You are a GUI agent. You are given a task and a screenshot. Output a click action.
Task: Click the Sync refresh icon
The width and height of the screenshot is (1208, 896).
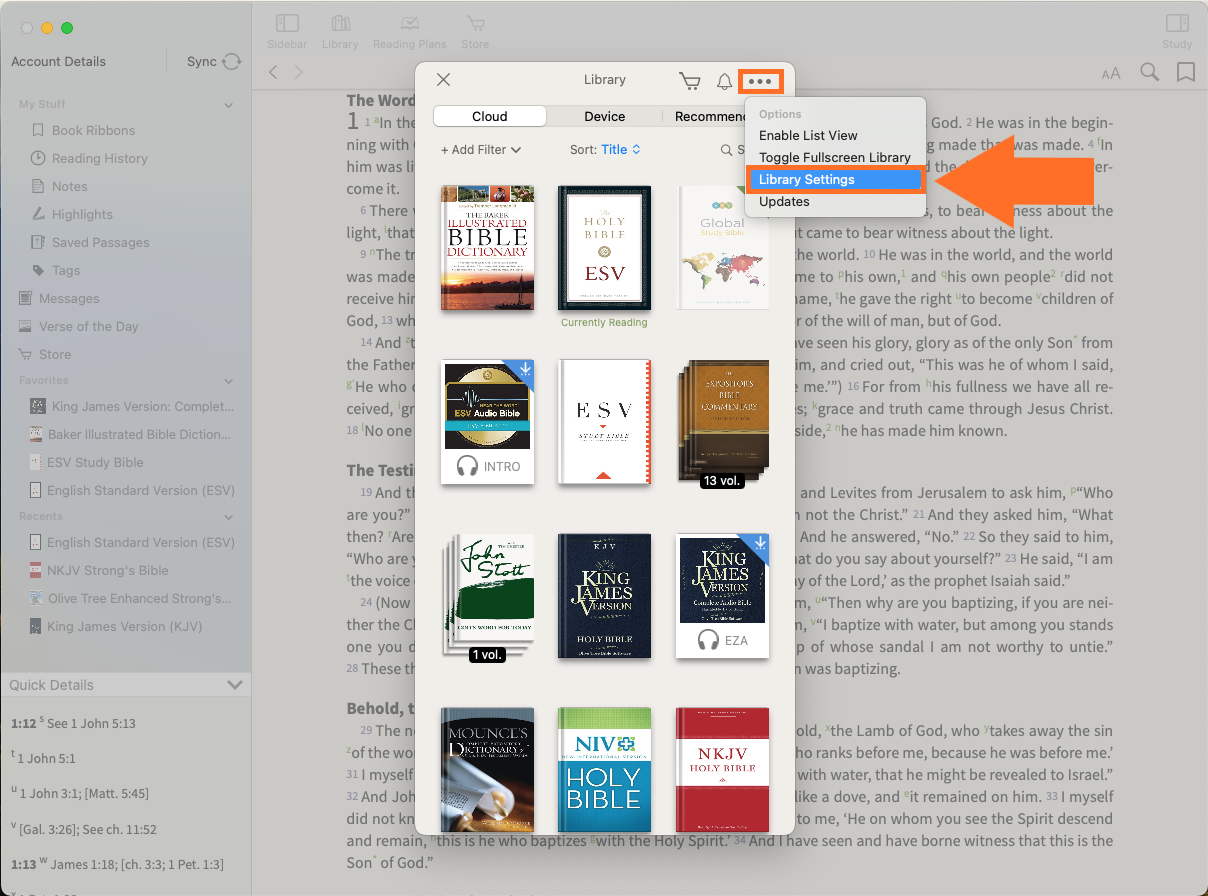(x=232, y=62)
